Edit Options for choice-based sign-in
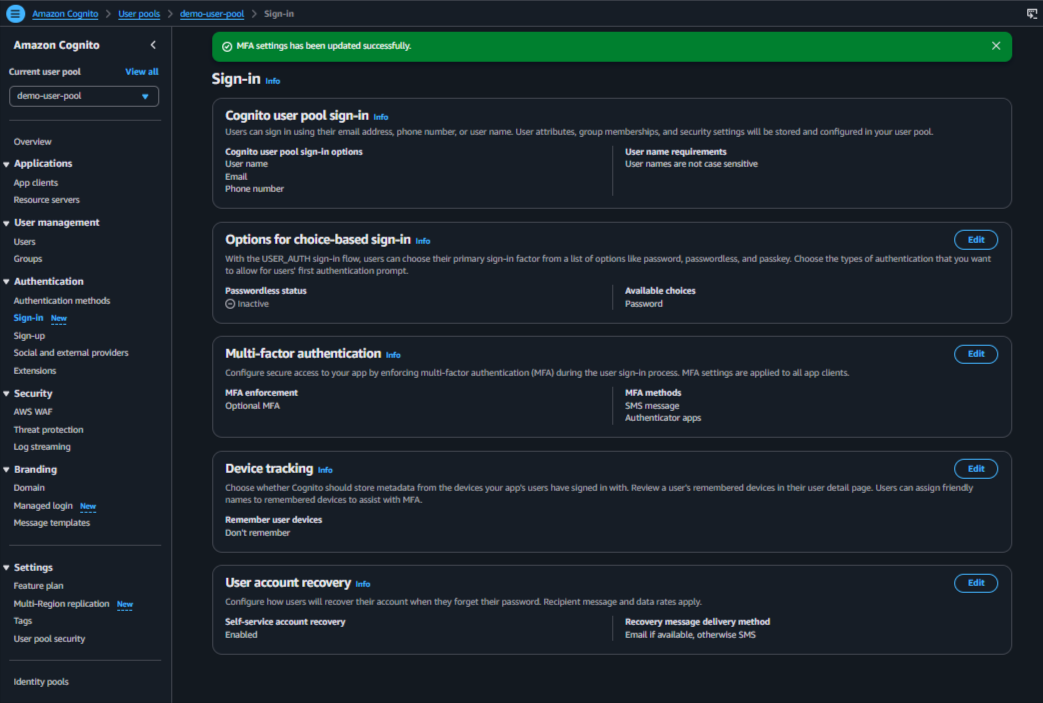This screenshot has width=1043, height=703. pos(976,239)
